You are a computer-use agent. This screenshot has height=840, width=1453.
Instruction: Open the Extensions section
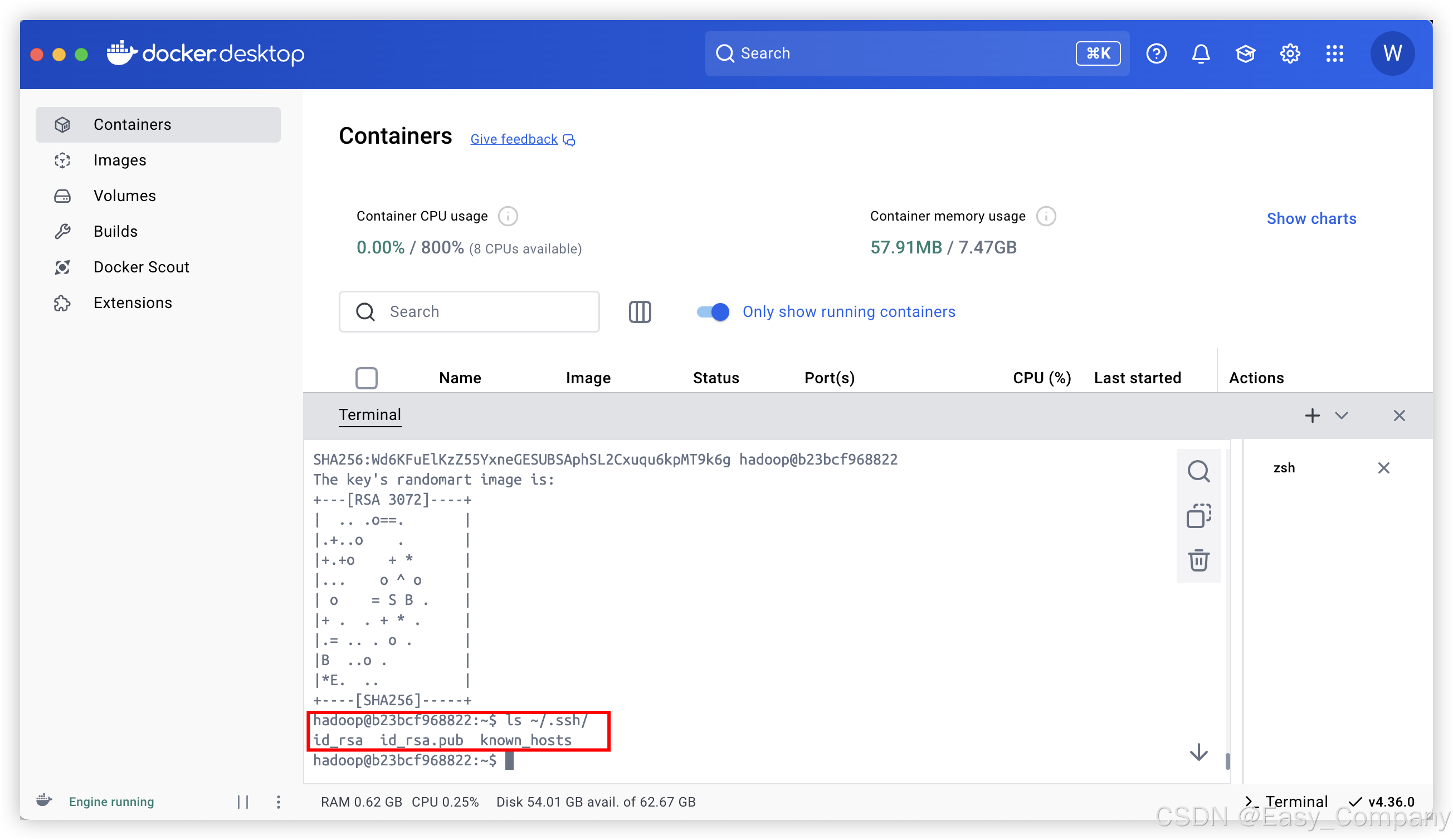pos(158,302)
